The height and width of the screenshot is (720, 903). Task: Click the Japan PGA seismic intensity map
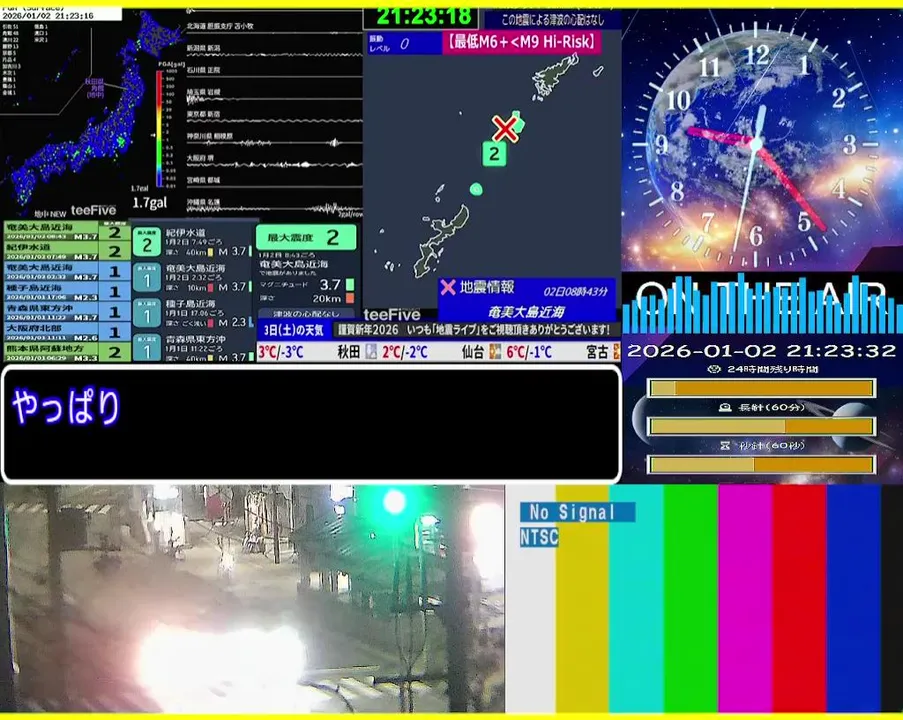pyautogui.click(x=86, y=115)
